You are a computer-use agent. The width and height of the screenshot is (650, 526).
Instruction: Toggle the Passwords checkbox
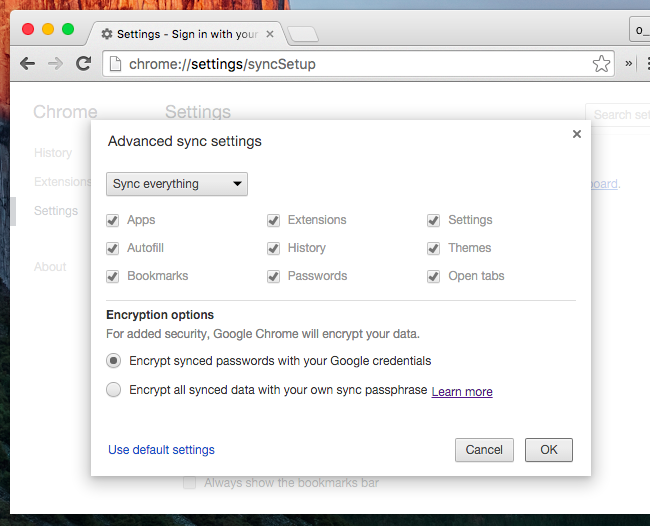273,276
